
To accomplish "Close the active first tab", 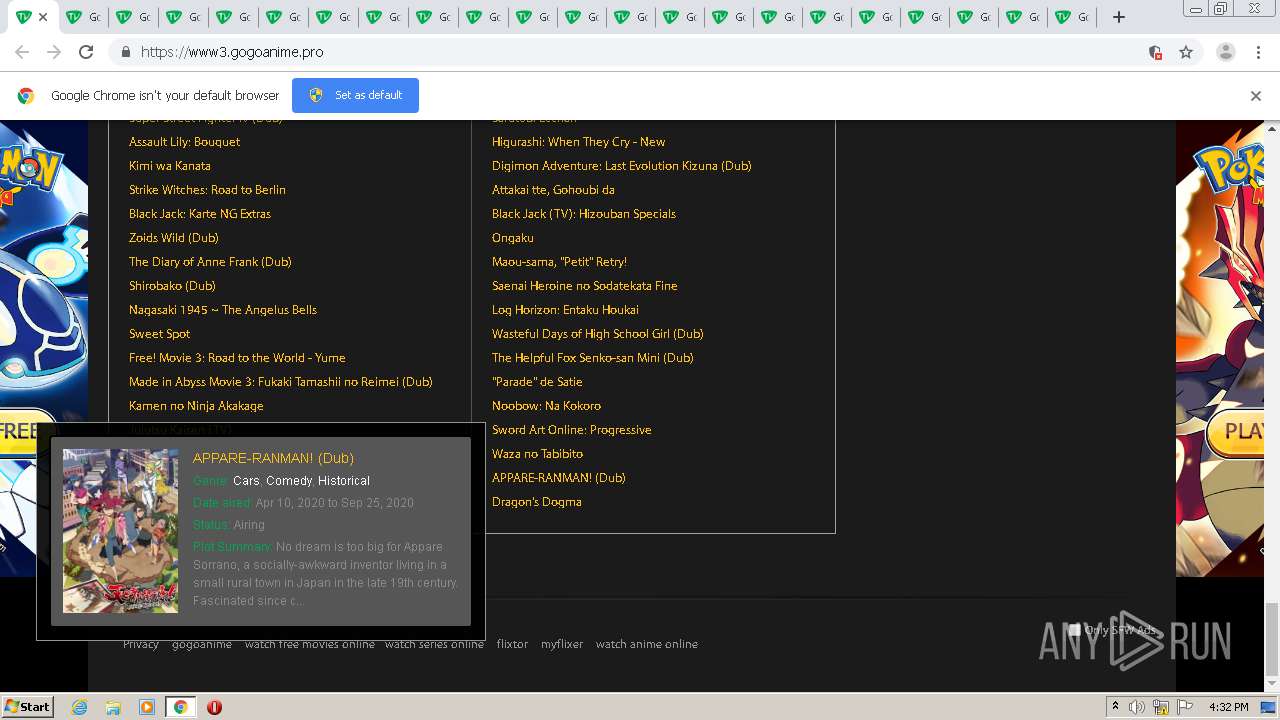I will click(x=43, y=17).
